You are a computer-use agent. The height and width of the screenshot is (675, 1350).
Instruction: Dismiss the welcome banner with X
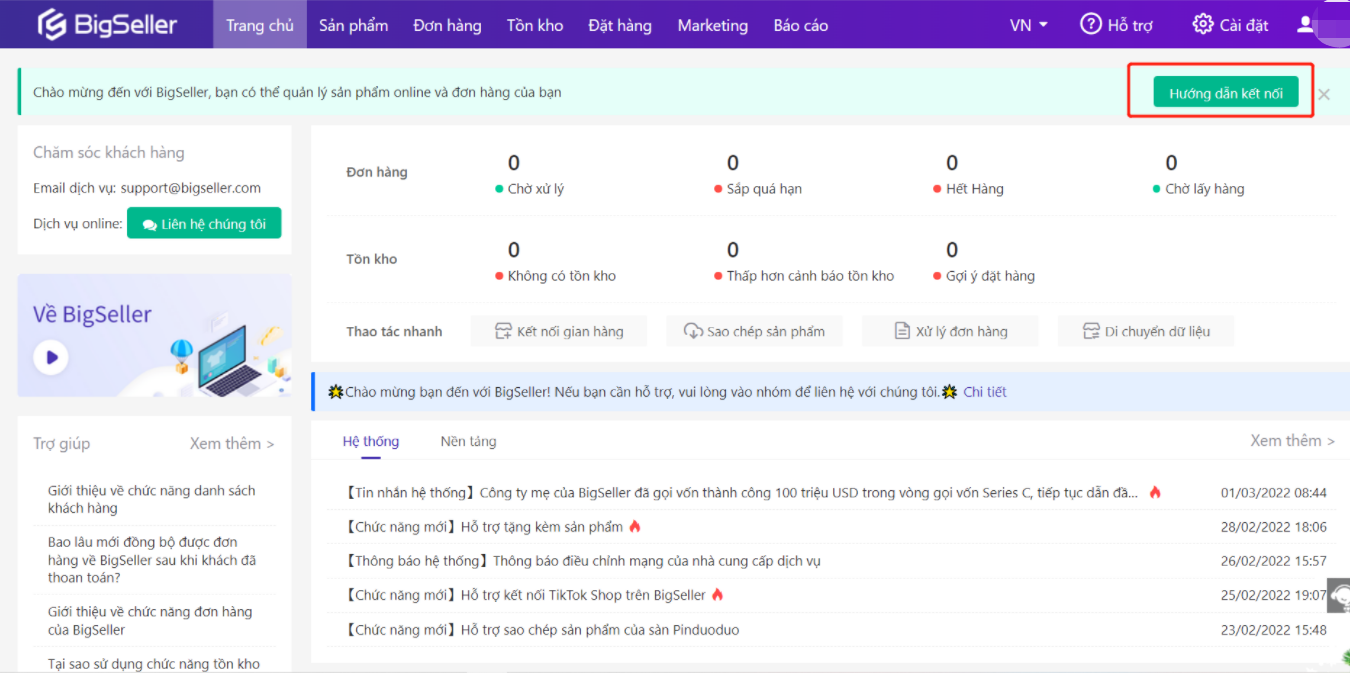tap(1324, 94)
